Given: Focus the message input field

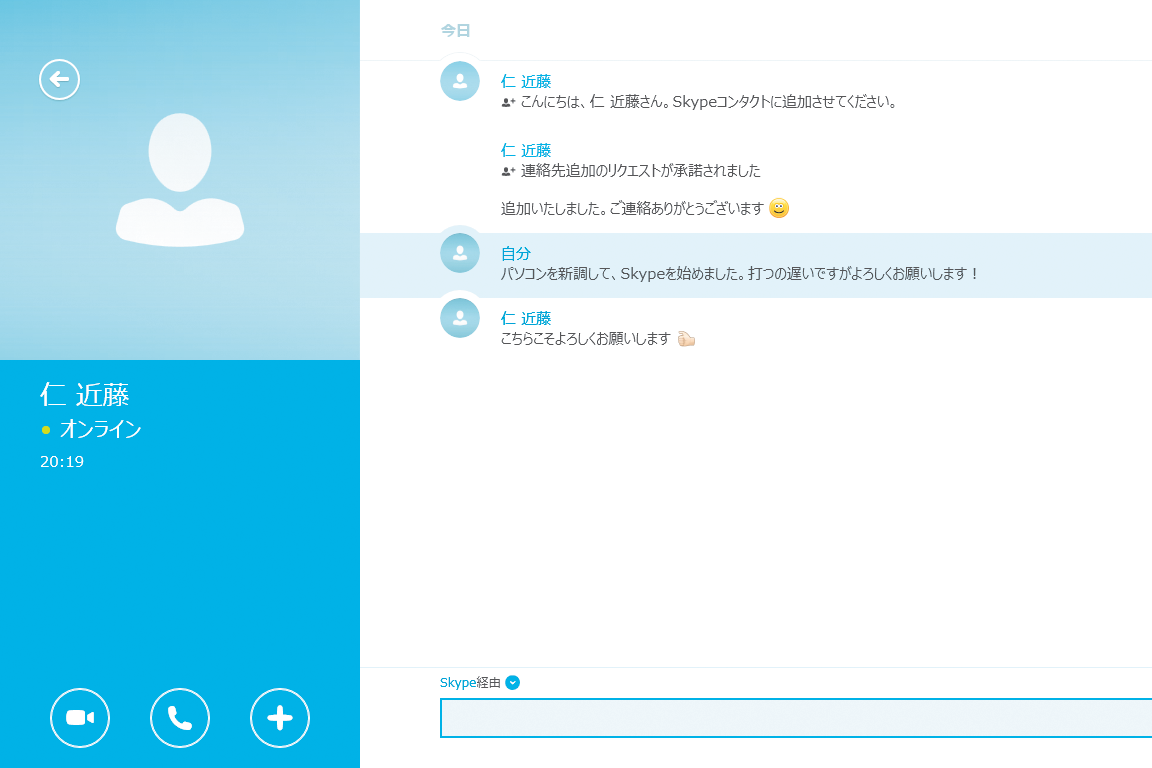Looking at the screenshot, I should coord(796,718).
